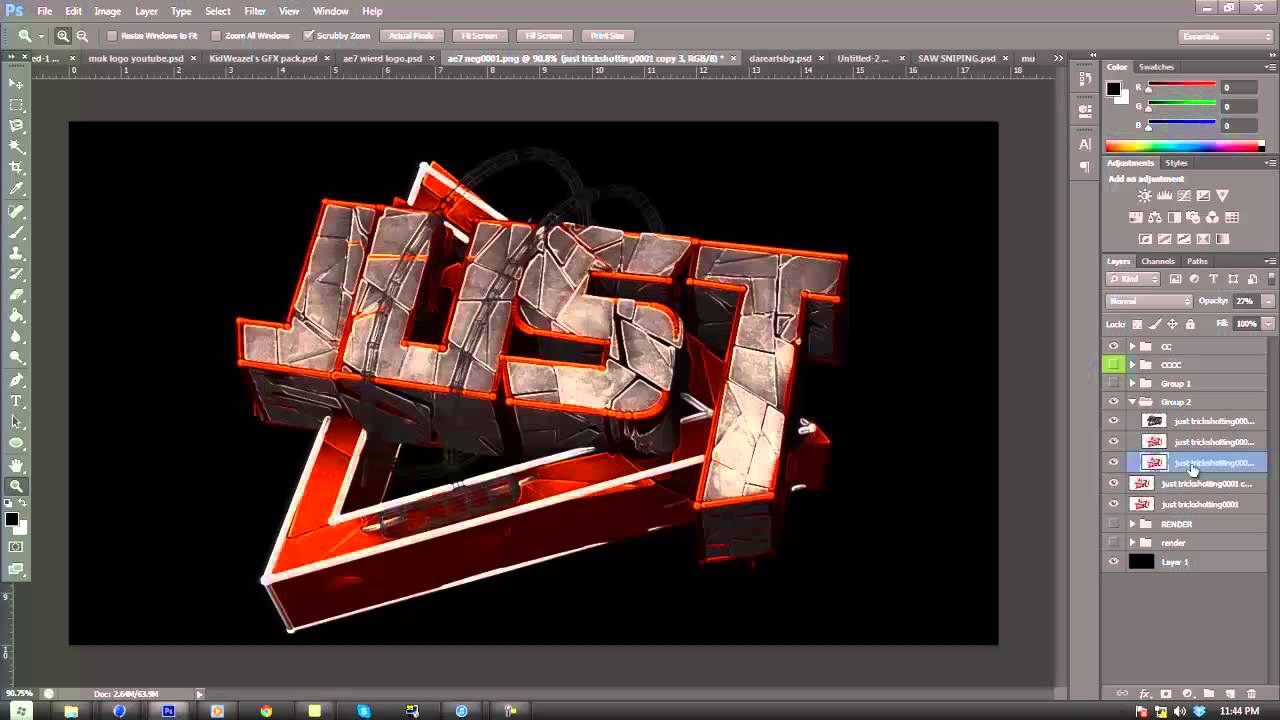Screen dimensions: 1280x720
Task: Enable Zoom All Windows checkbox
Action: [216, 36]
